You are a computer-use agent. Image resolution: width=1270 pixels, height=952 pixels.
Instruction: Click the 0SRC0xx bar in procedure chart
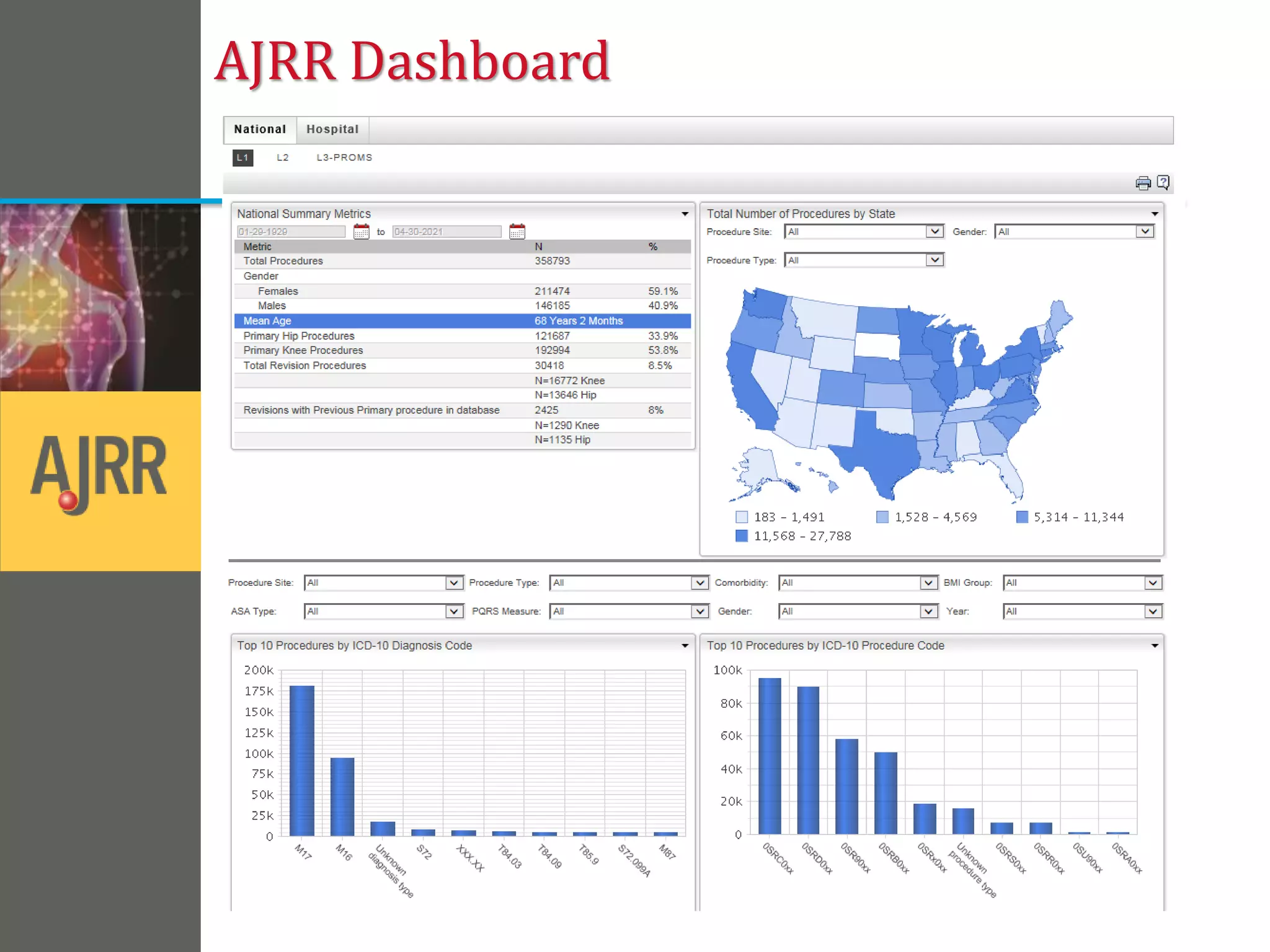770,756
